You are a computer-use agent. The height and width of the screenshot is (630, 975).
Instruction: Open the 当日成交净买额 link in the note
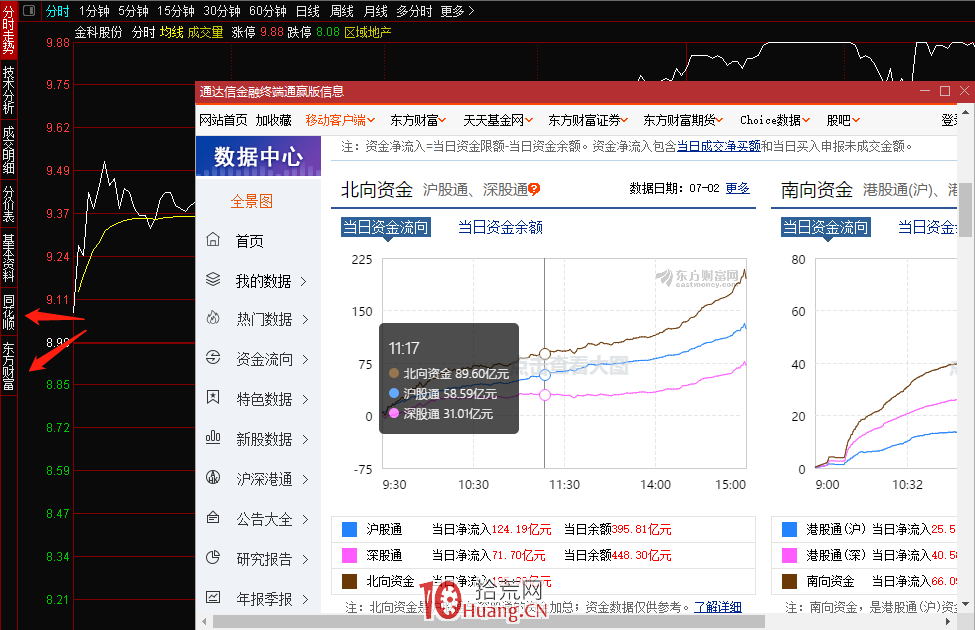click(x=719, y=146)
